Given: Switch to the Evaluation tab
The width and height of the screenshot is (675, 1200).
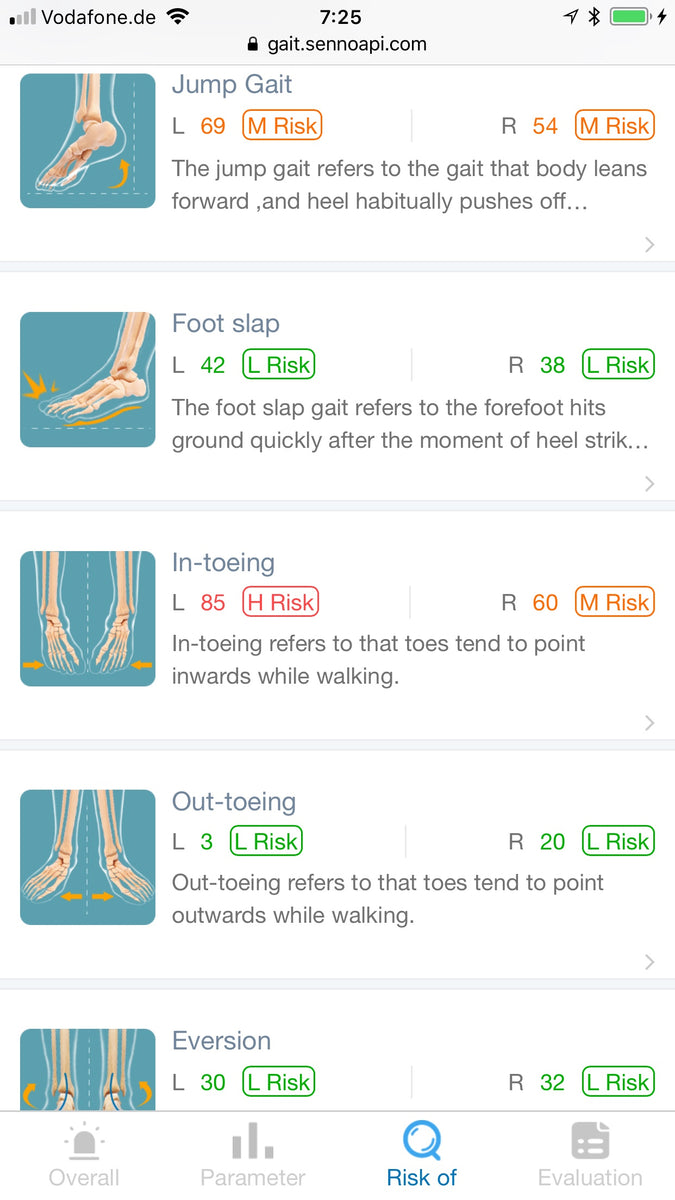Looking at the screenshot, I should pyautogui.click(x=590, y=1155).
